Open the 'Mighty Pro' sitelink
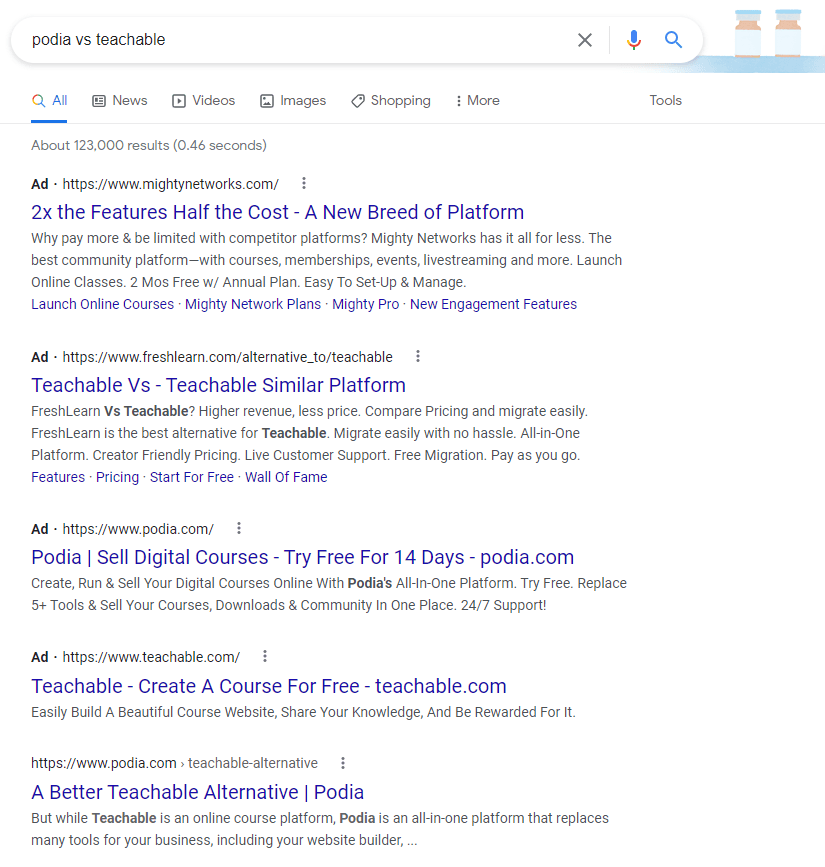The image size is (825, 867). (x=365, y=304)
